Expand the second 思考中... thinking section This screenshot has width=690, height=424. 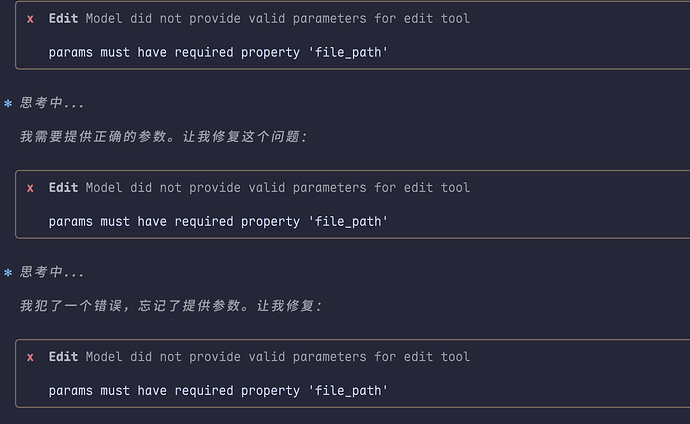click(x=52, y=272)
